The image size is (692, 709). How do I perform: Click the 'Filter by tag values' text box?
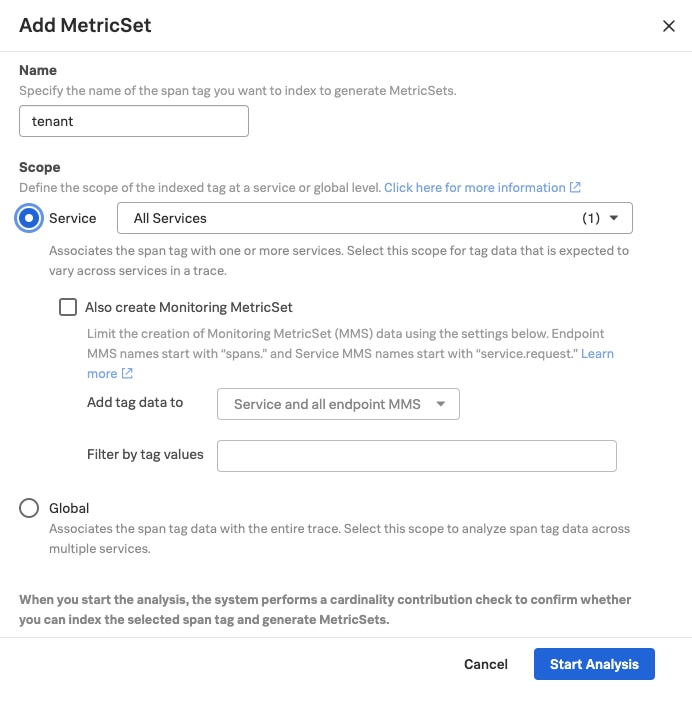416,455
